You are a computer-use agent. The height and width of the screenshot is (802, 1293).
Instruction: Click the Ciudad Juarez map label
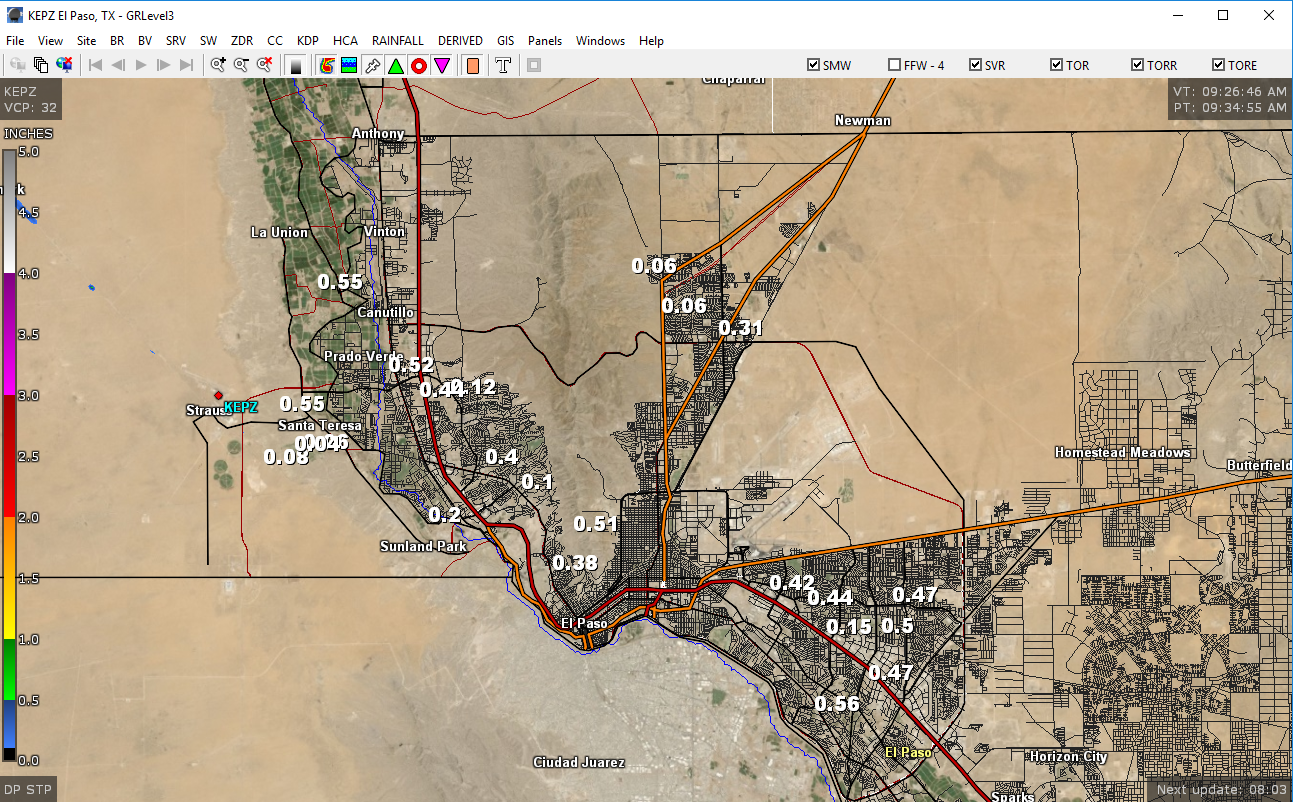[x=579, y=763]
